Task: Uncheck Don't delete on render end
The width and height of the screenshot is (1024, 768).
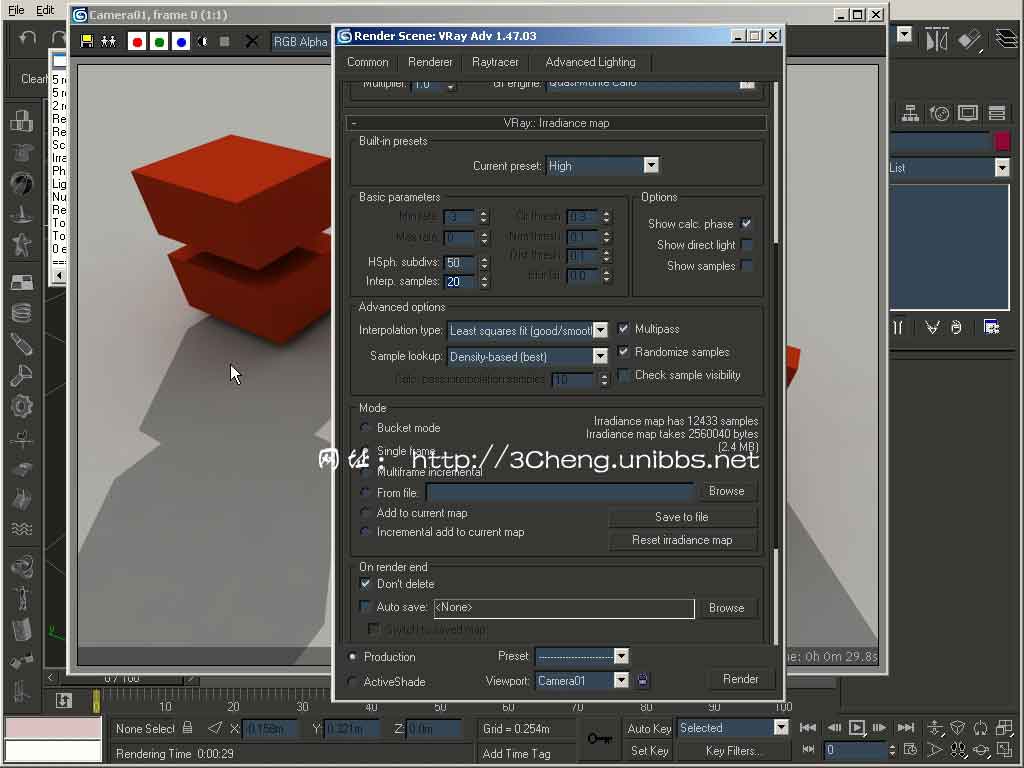Action: pyautogui.click(x=366, y=583)
